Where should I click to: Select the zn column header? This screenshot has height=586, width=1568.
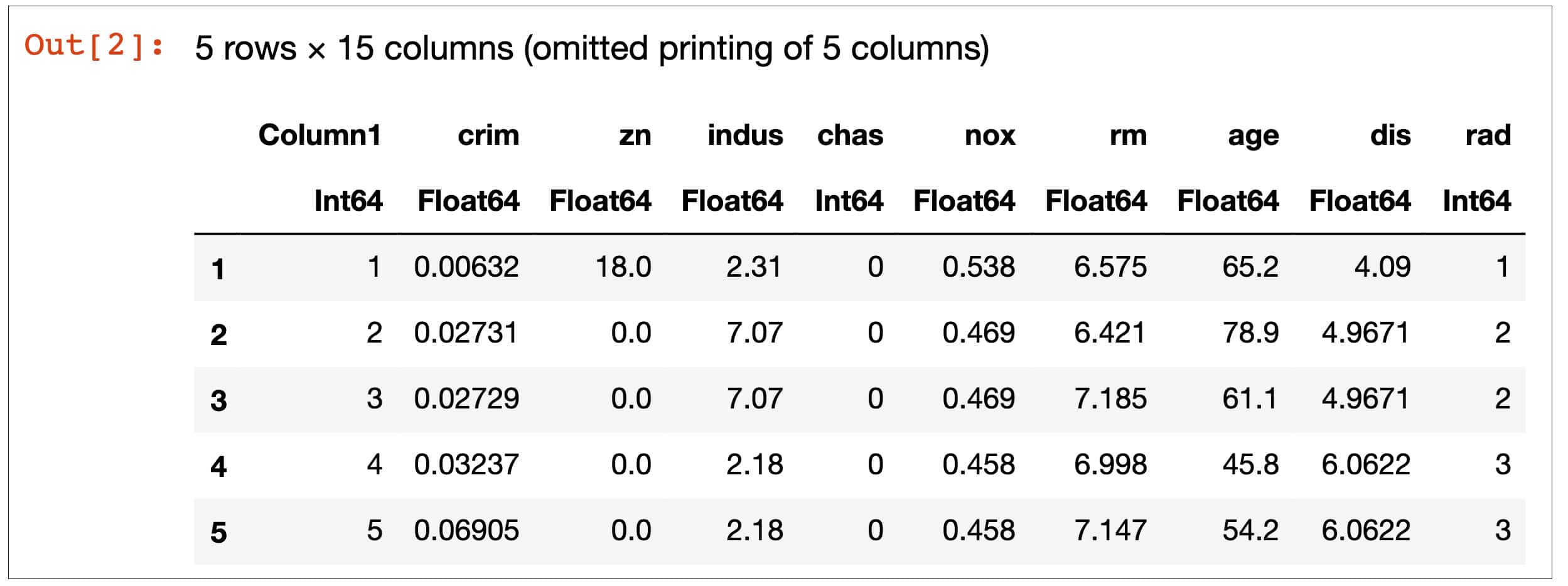(635, 136)
